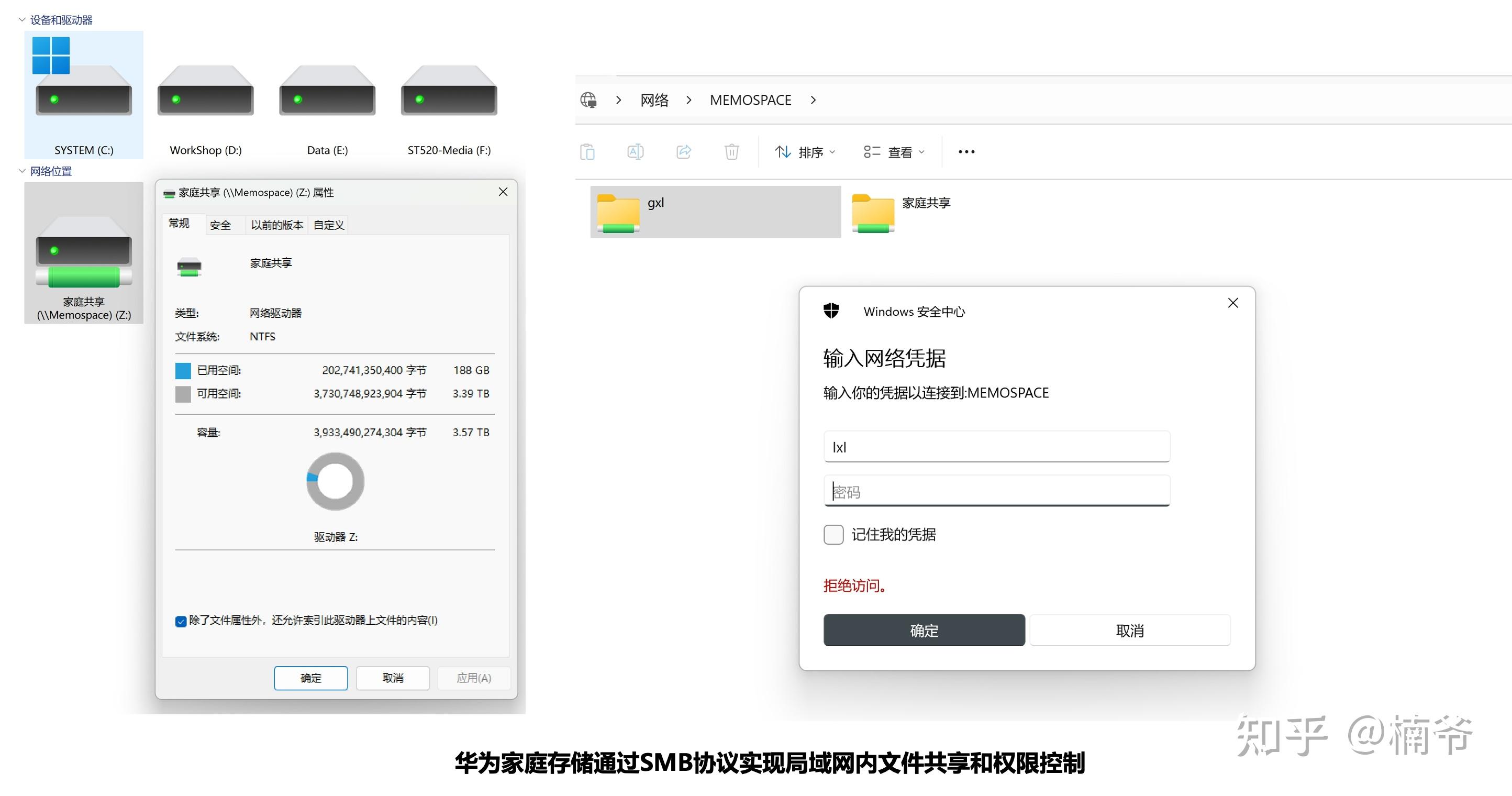This screenshot has width=1512, height=796.
Task: Select the SYSTEM (C:) drive icon
Action: coord(83,95)
